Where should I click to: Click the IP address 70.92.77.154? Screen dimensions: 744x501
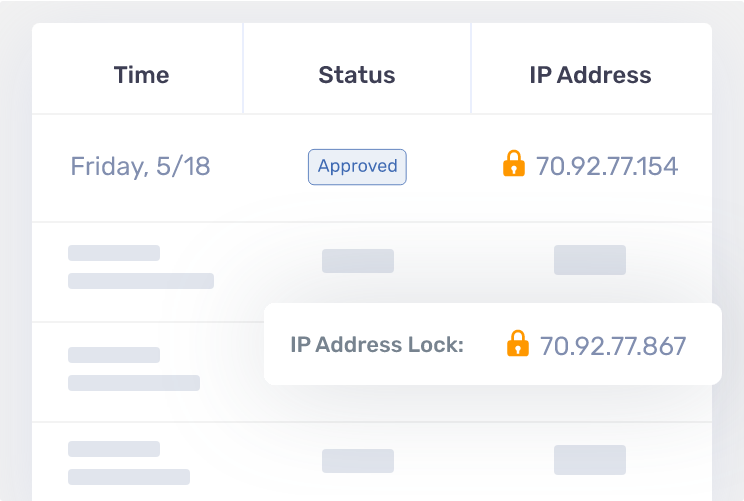pos(607,167)
